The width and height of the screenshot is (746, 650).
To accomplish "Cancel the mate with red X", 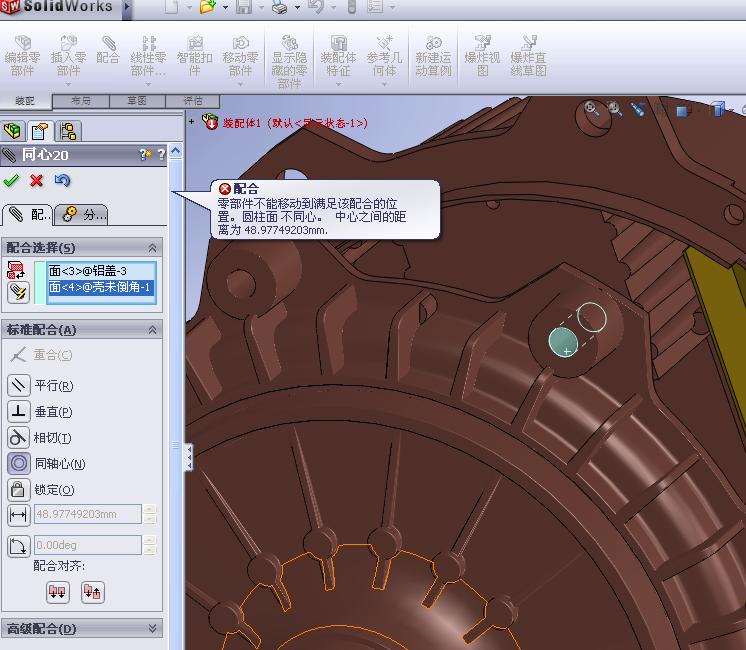I will point(37,181).
